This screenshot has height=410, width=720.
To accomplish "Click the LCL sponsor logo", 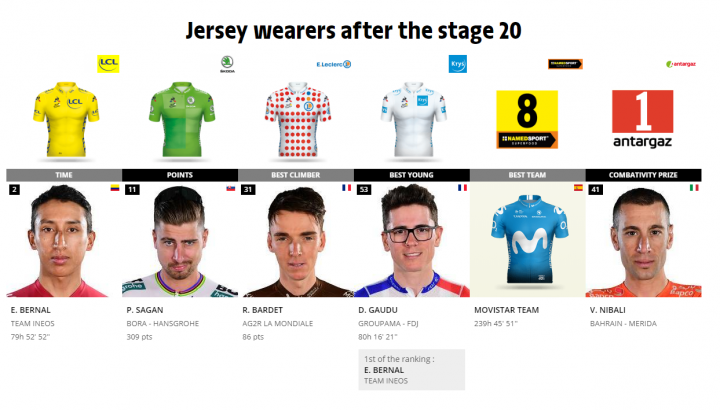I will 108,64.
